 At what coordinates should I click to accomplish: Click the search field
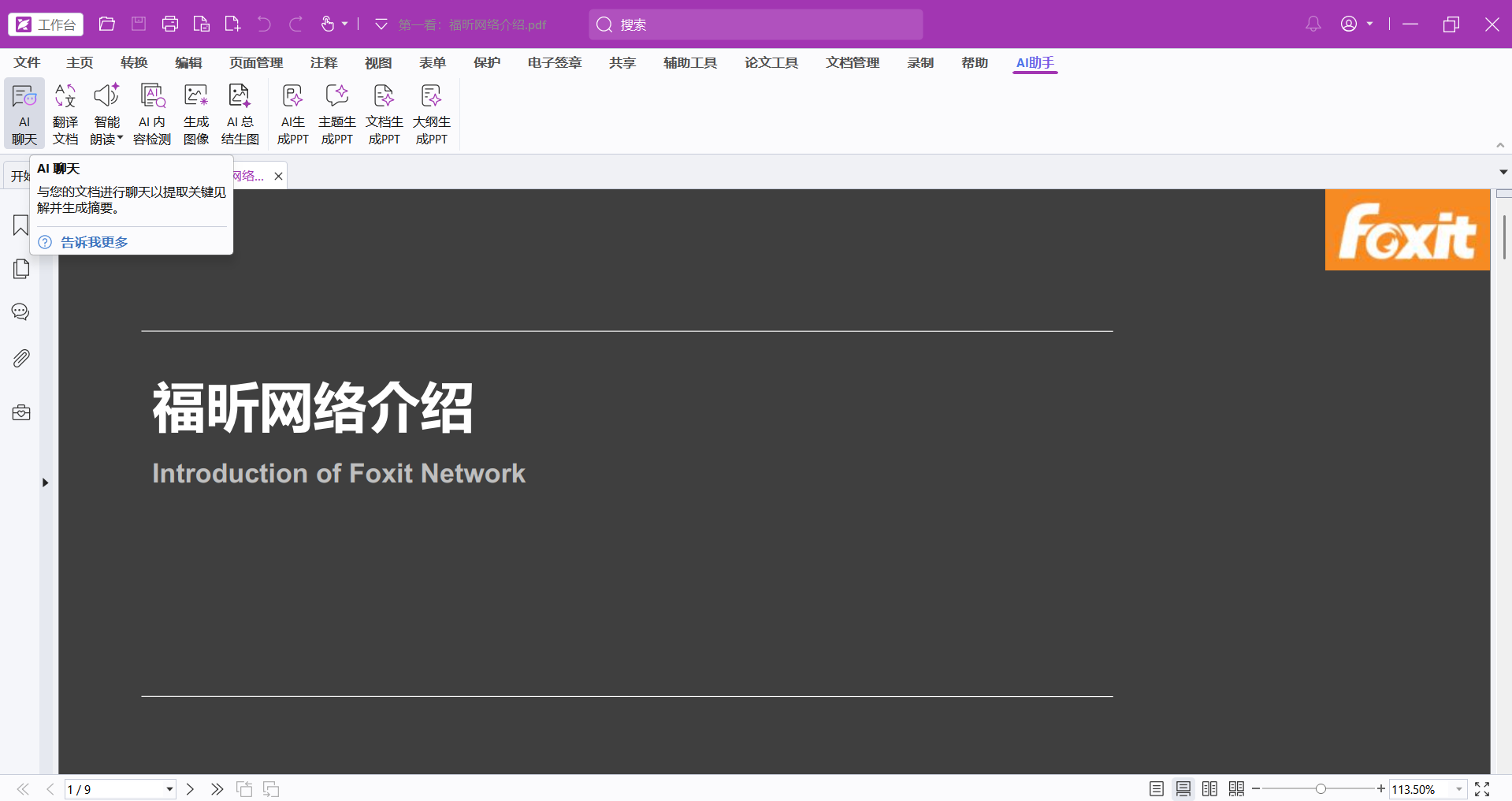(x=756, y=24)
